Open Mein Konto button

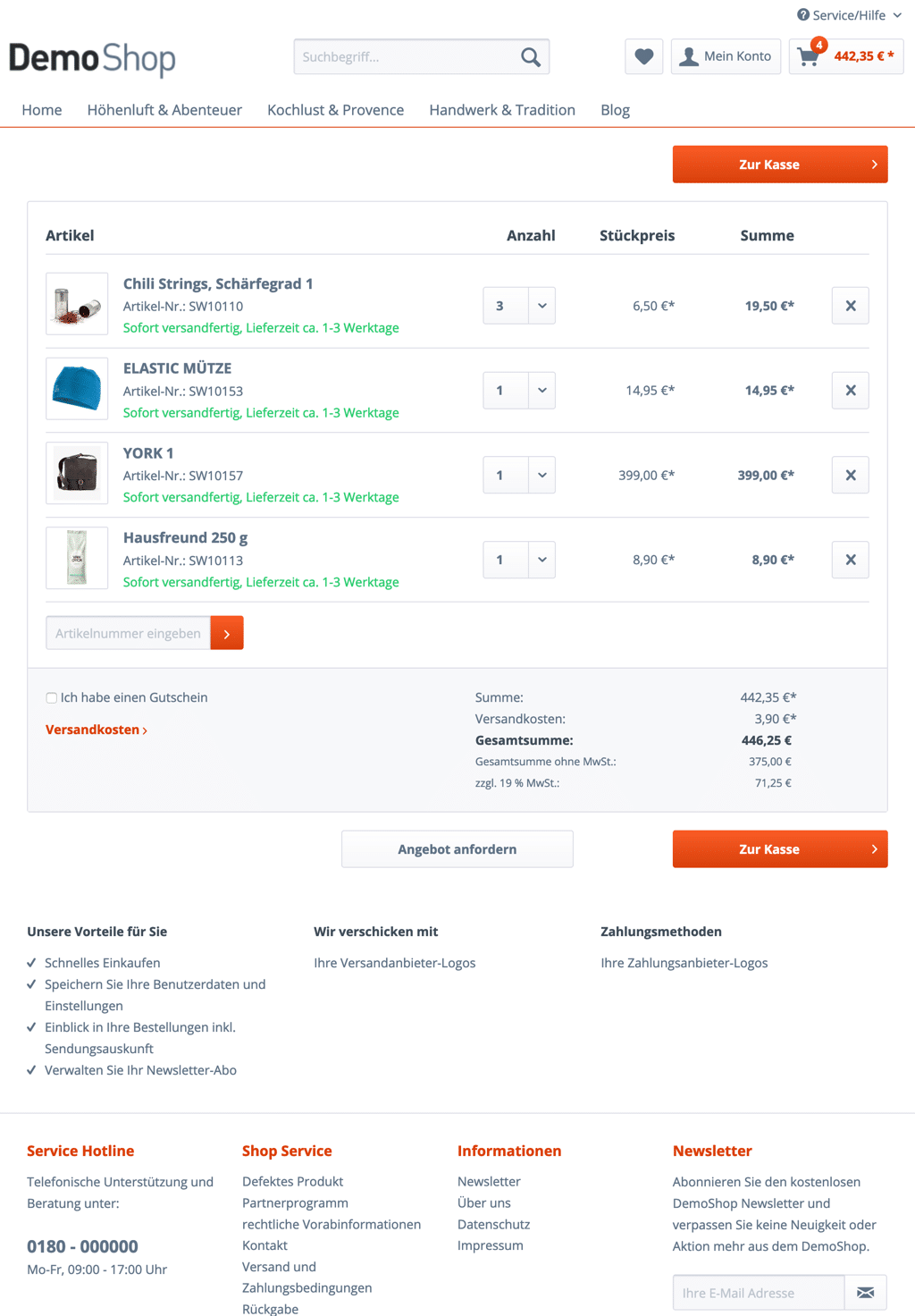[726, 56]
